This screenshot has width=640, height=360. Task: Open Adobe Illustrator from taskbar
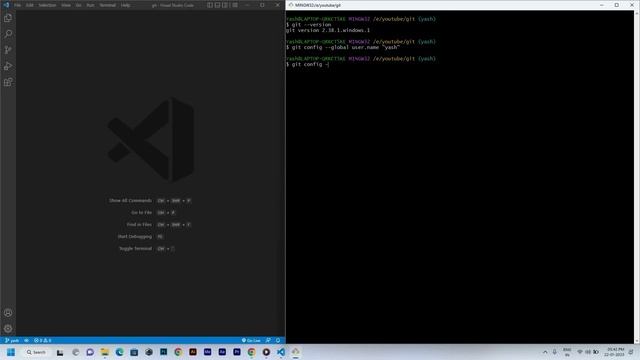click(193, 352)
